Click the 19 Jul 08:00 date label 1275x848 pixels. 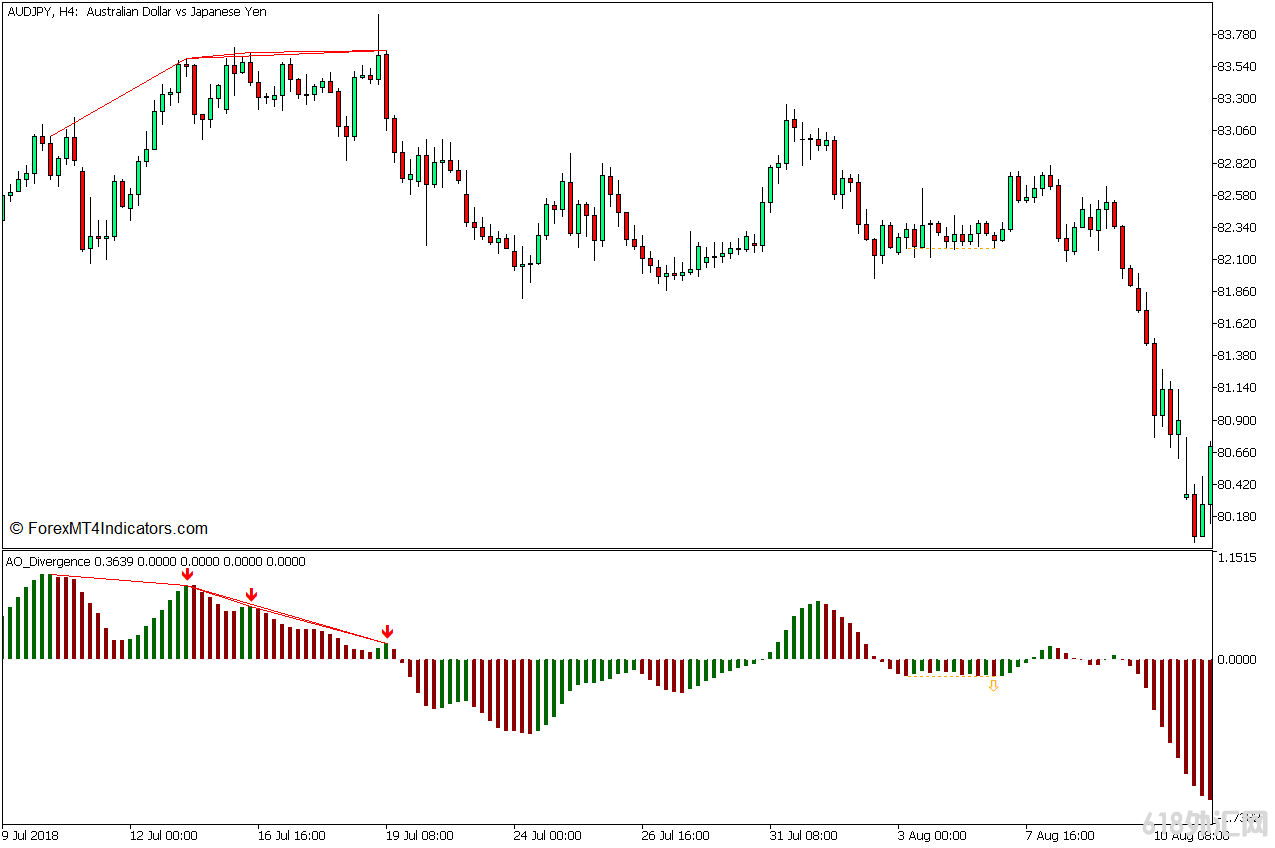pos(420,835)
